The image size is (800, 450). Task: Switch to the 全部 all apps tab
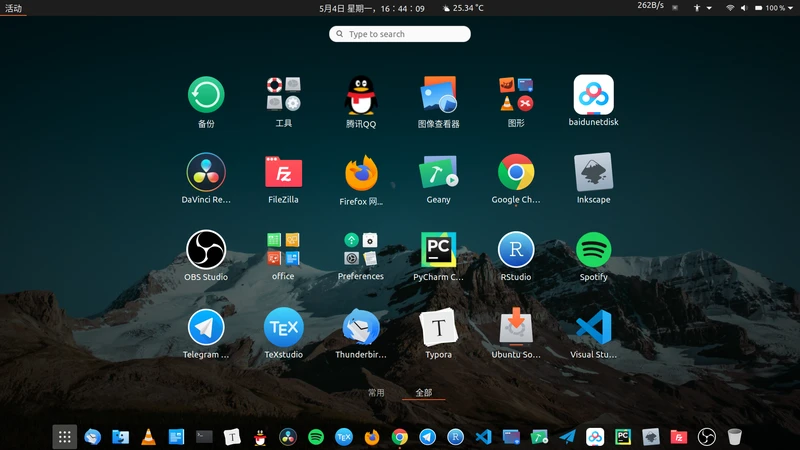(423, 392)
